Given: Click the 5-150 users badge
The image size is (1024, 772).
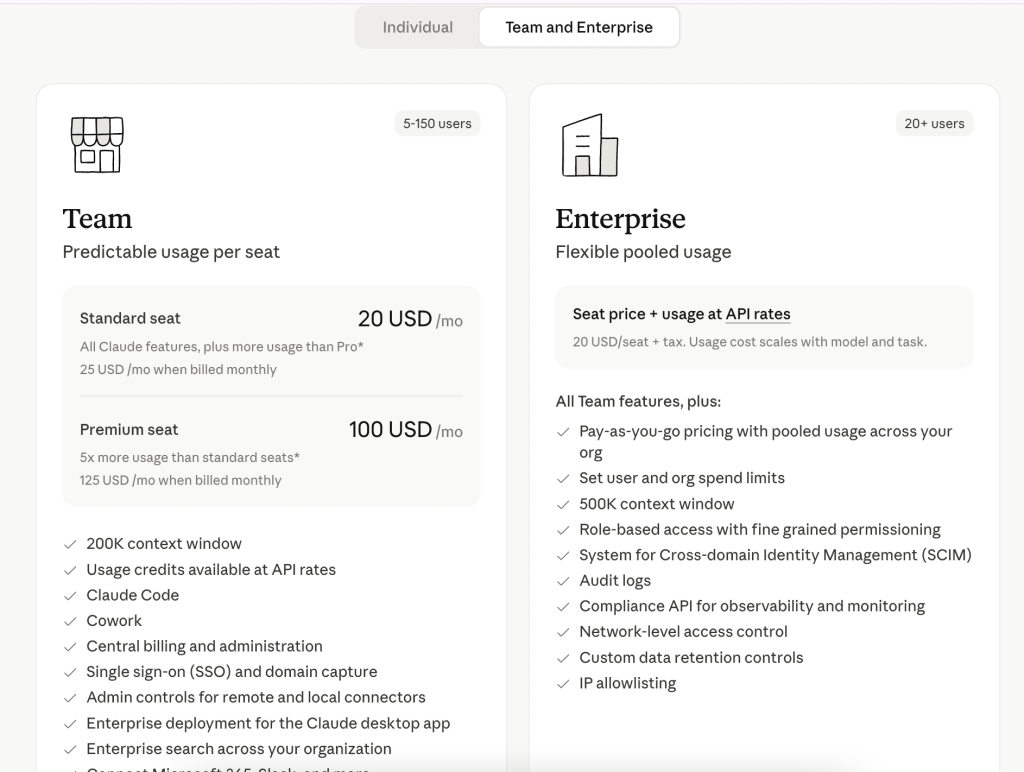Looking at the screenshot, I should (437, 123).
